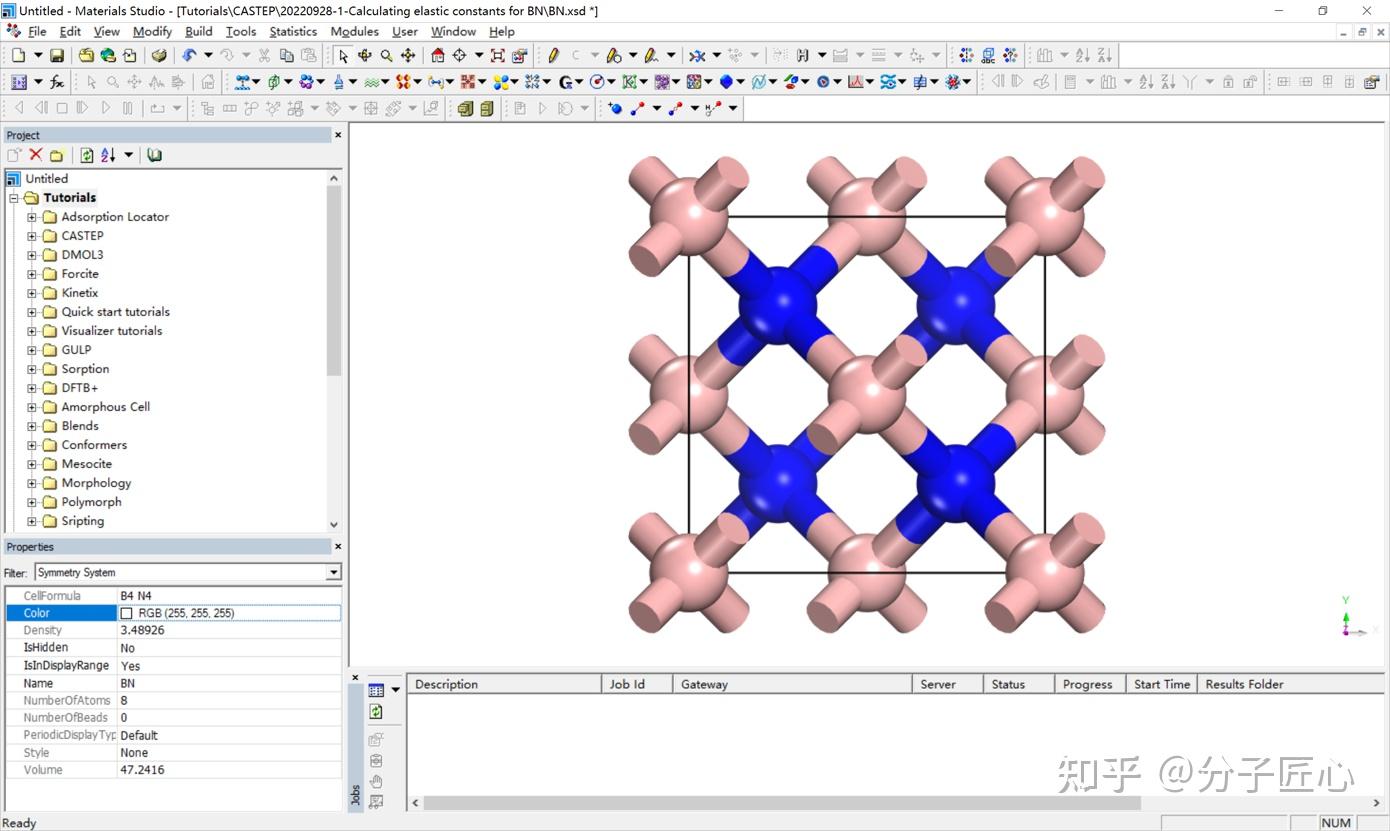Image resolution: width=1390 pixels, height=831 pixels.
Task: Select the Sketch Atom pencil tool
Action: click(552, 55)
